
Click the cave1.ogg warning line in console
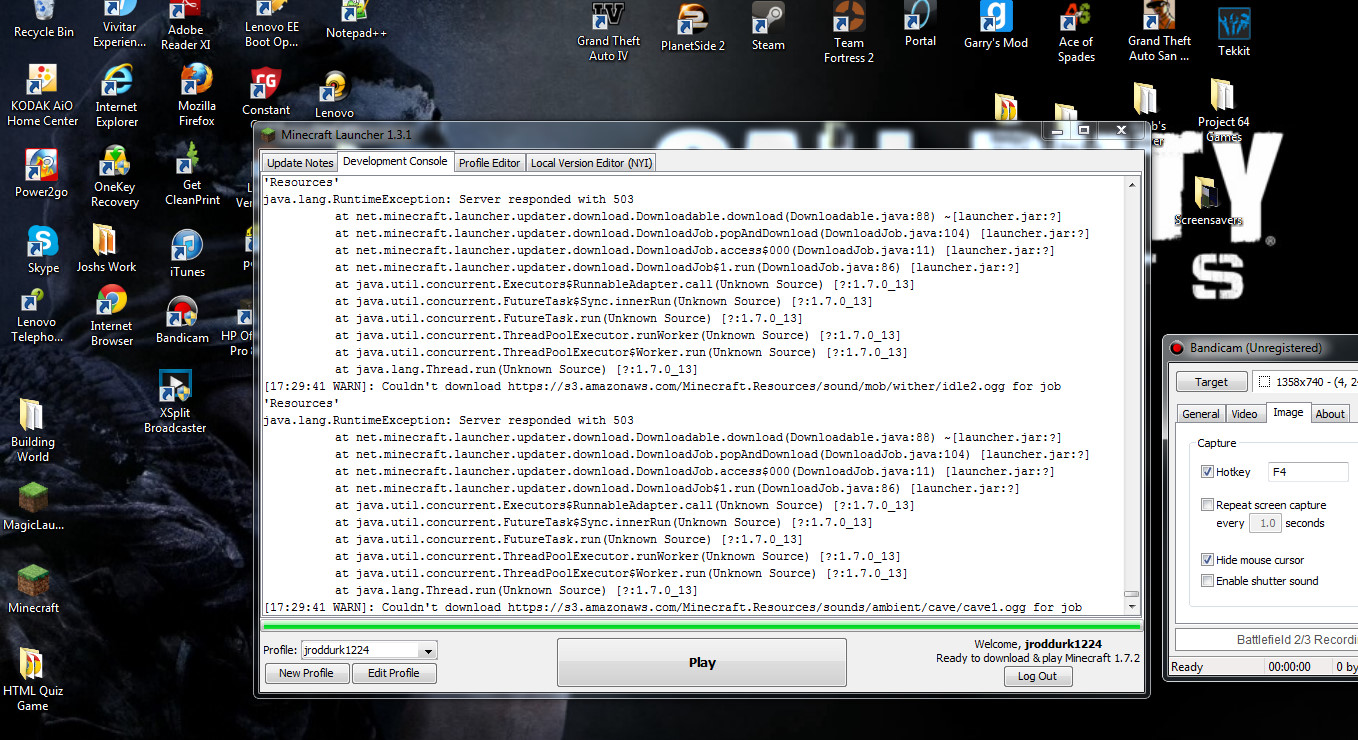coord(672,607)
